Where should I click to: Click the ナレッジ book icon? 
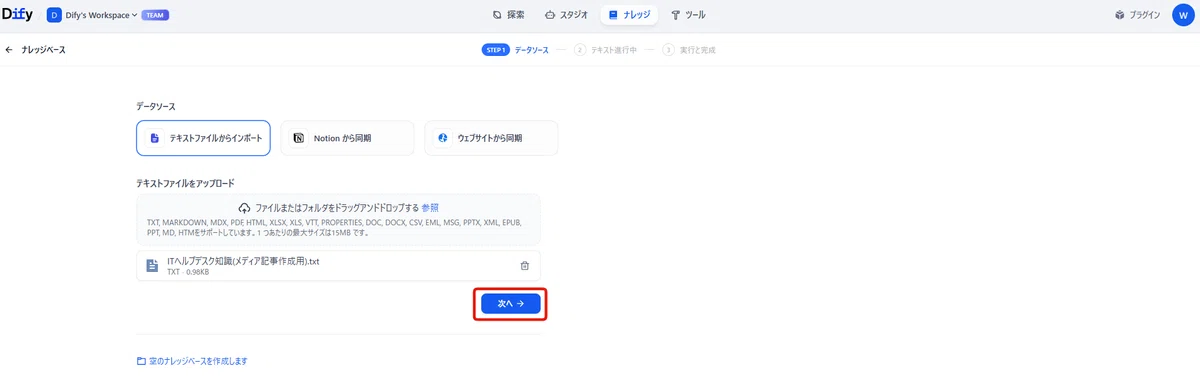614,15
